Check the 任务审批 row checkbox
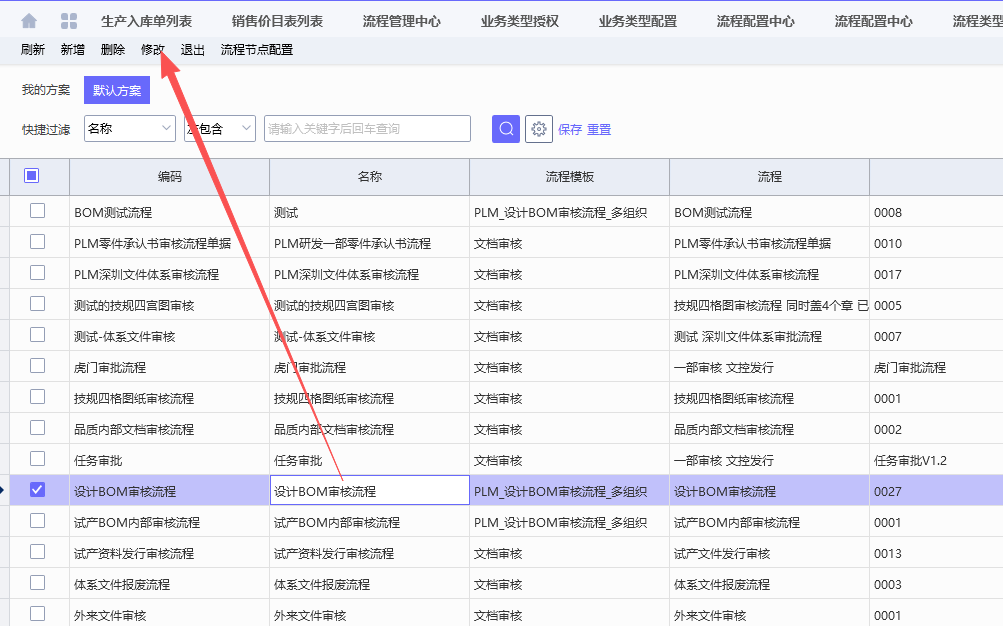This screenshot has width=1003, height=626. (37, 458)
